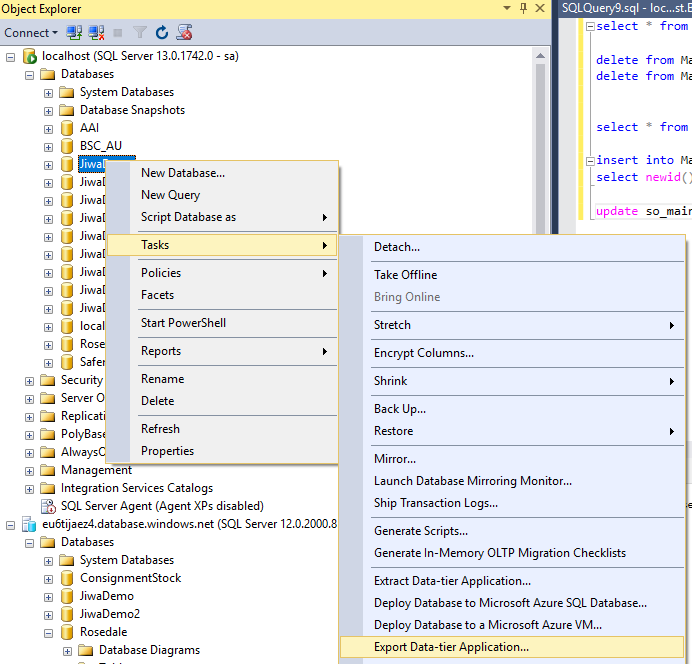Click the Database Snapshots folder icon
The height and width of the screenshot is (664, 692).
point(67,110)
